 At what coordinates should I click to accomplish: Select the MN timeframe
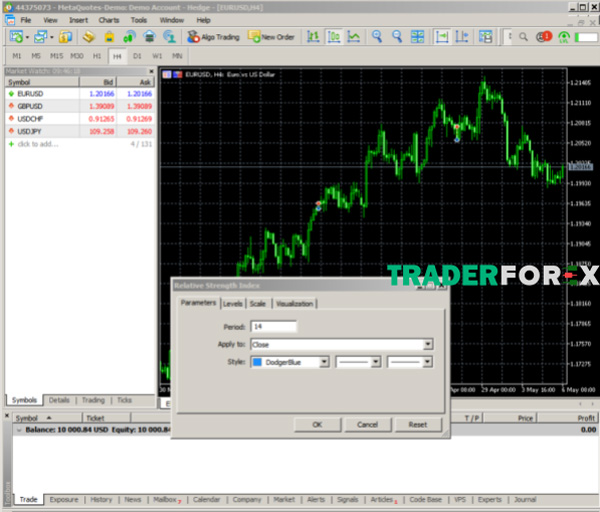tap(177, 56)
